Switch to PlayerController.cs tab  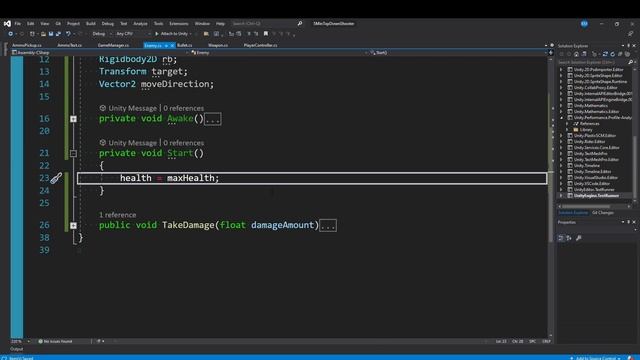260,45
